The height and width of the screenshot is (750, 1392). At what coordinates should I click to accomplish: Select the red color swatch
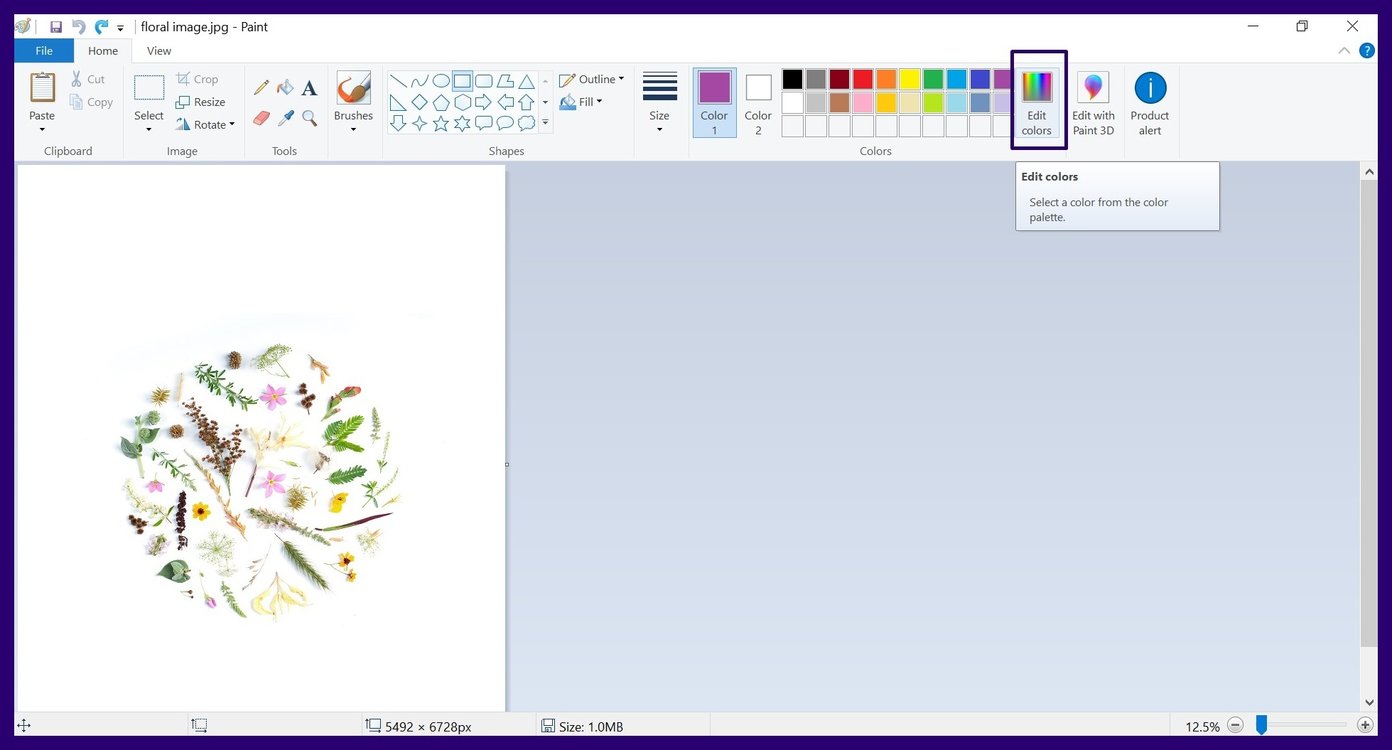click(861, 78)
